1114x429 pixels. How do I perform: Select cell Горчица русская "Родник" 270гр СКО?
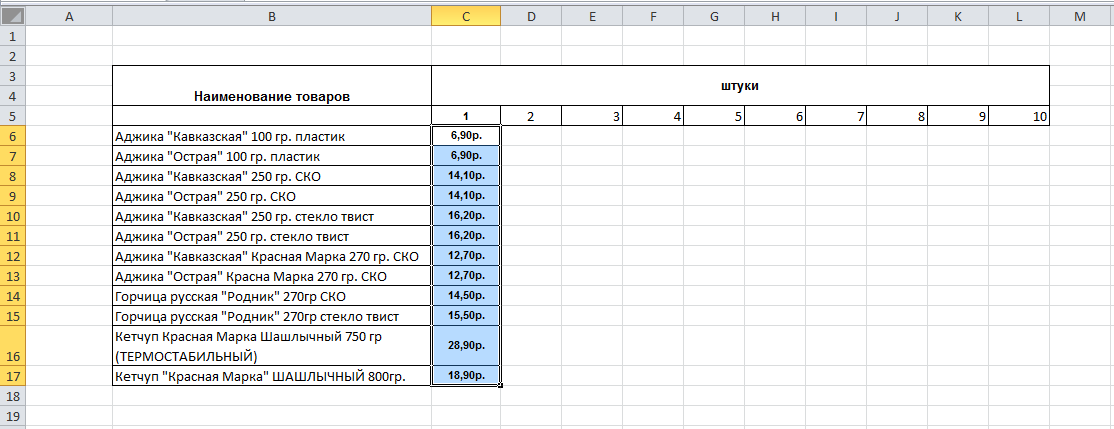click(x=272, y=296)
